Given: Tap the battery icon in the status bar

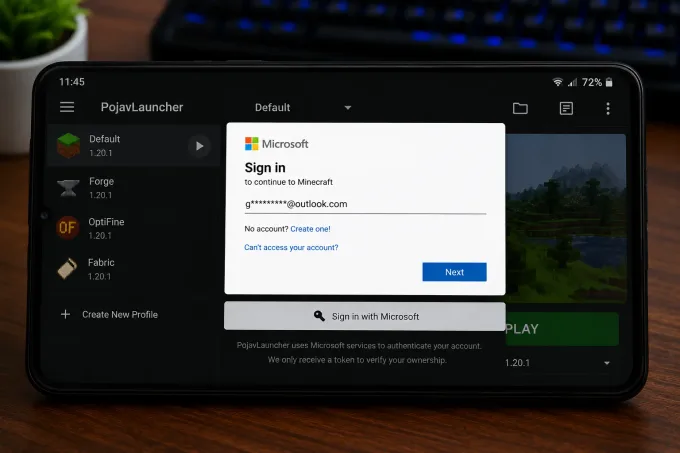Looking at the screenshot, I should 609,82.
